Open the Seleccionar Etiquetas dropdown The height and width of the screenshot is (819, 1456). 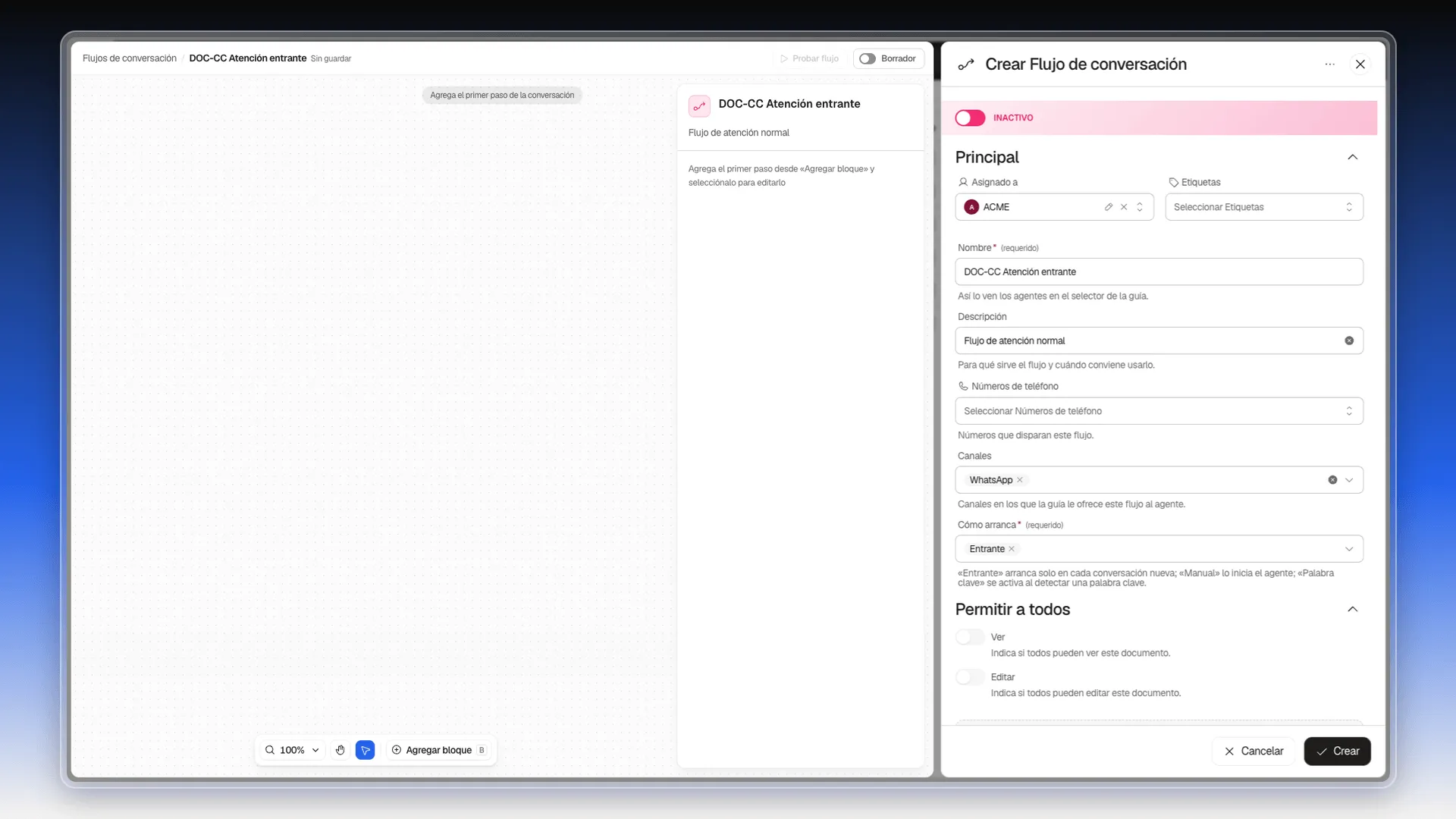(1264, 207)
